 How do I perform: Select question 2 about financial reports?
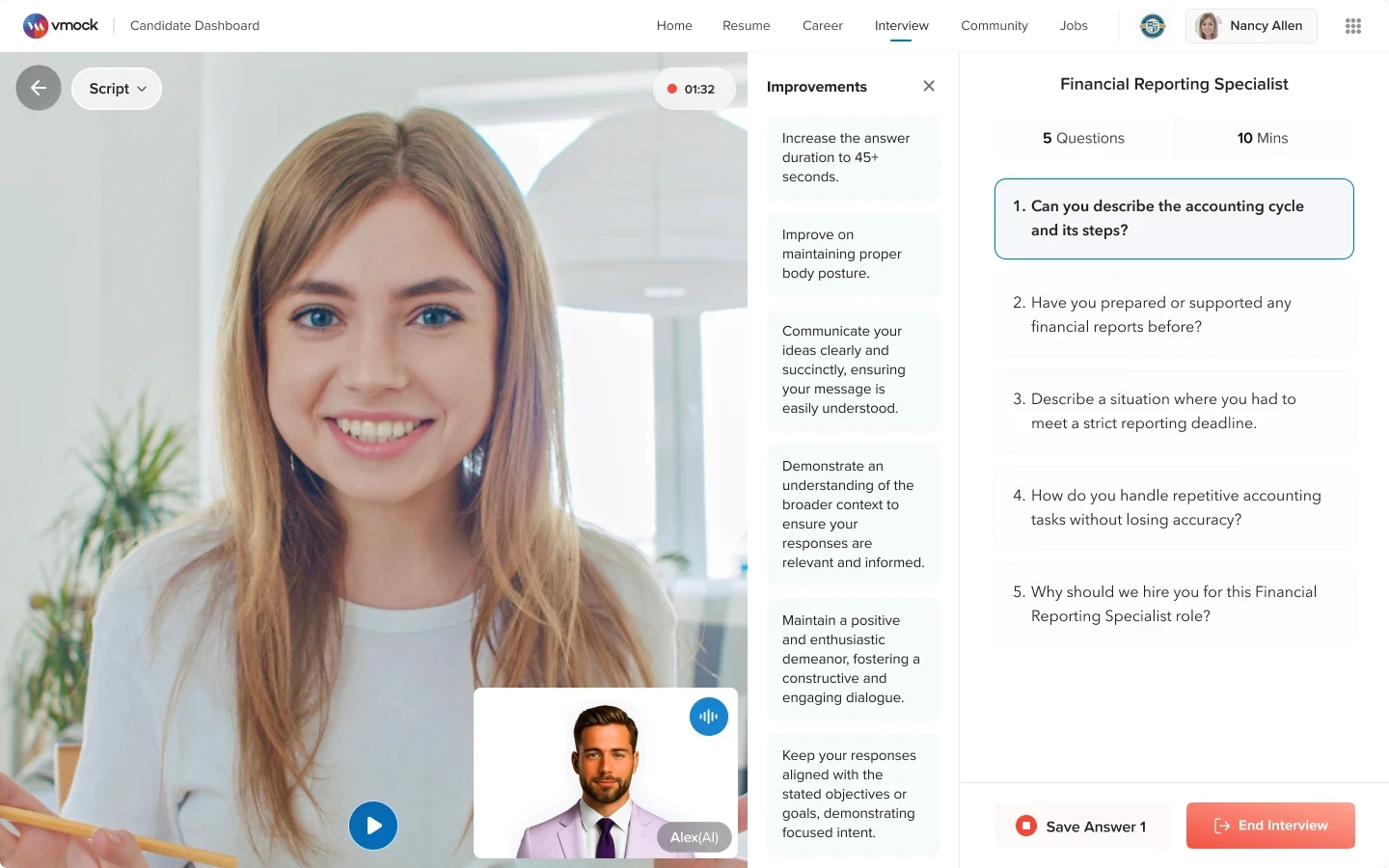pyautogui.click(x=1174, y=315)
